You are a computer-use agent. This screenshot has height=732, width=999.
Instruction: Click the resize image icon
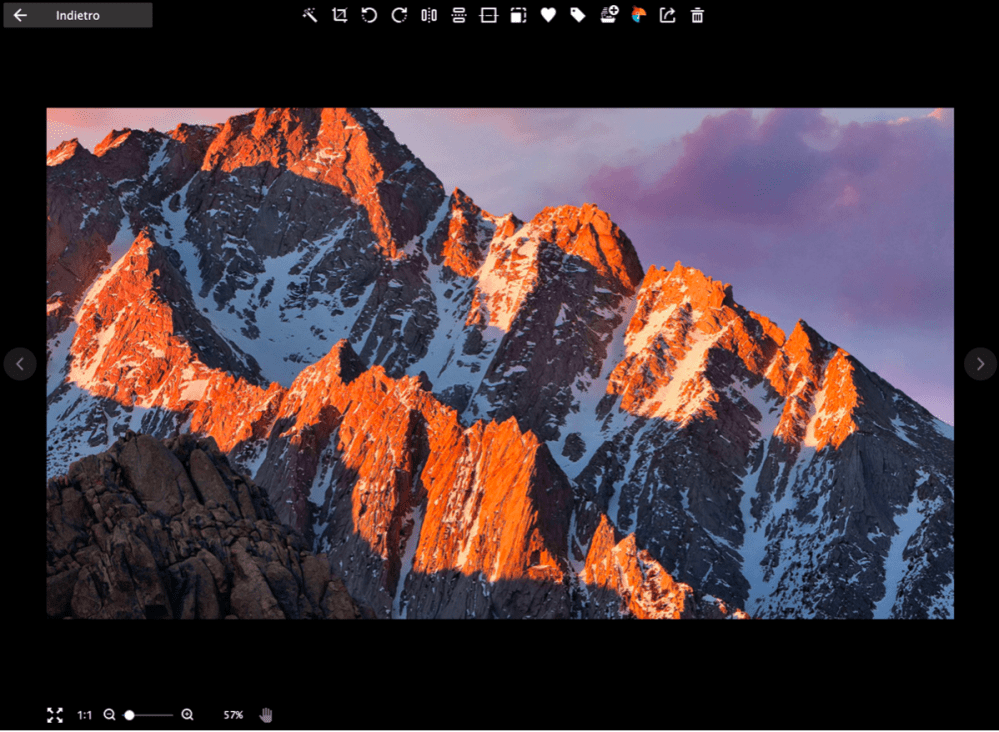pyautogui.click(x=518, y=15)
